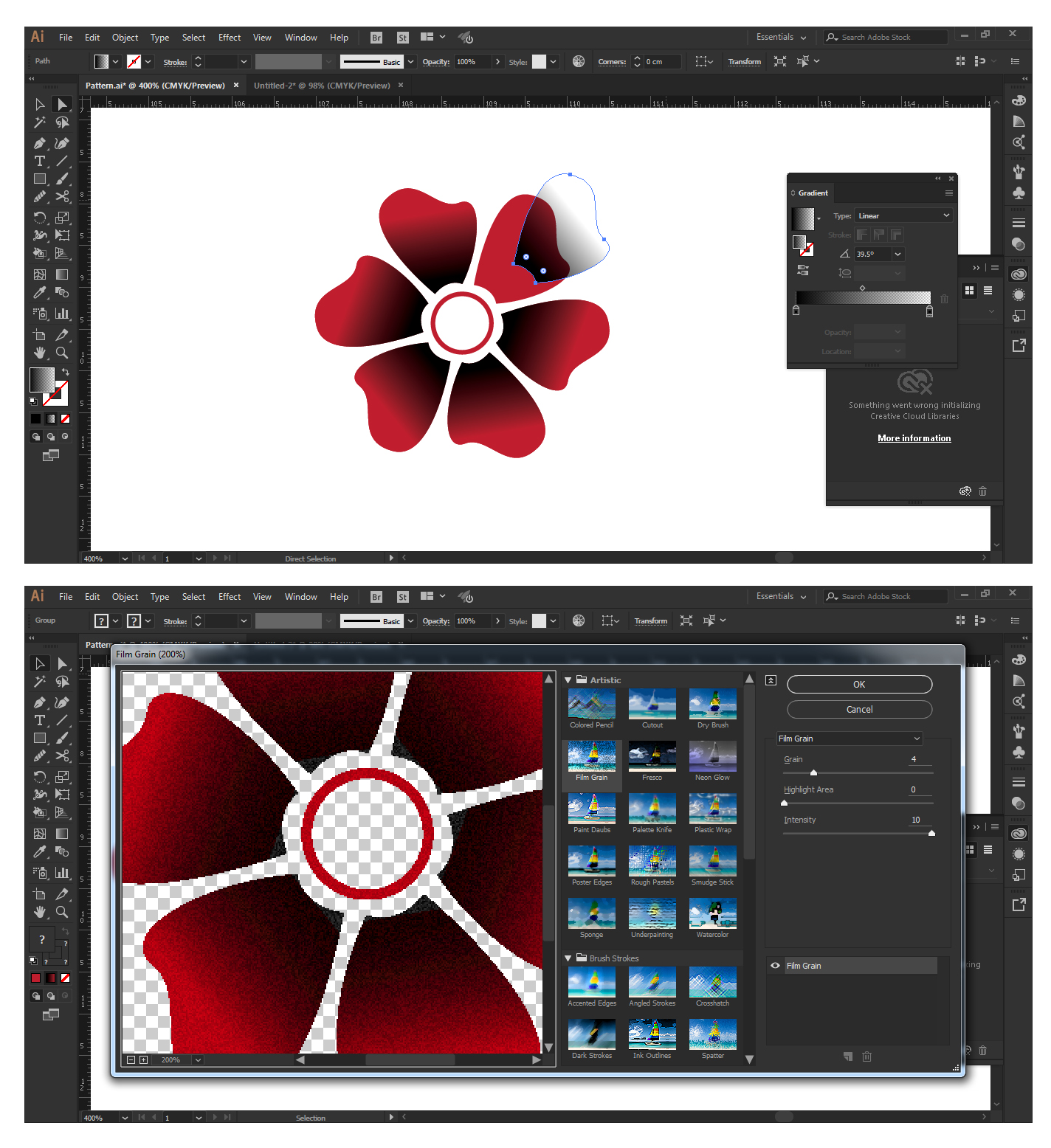Open the Effect menu in the upper window

[230, 38]
